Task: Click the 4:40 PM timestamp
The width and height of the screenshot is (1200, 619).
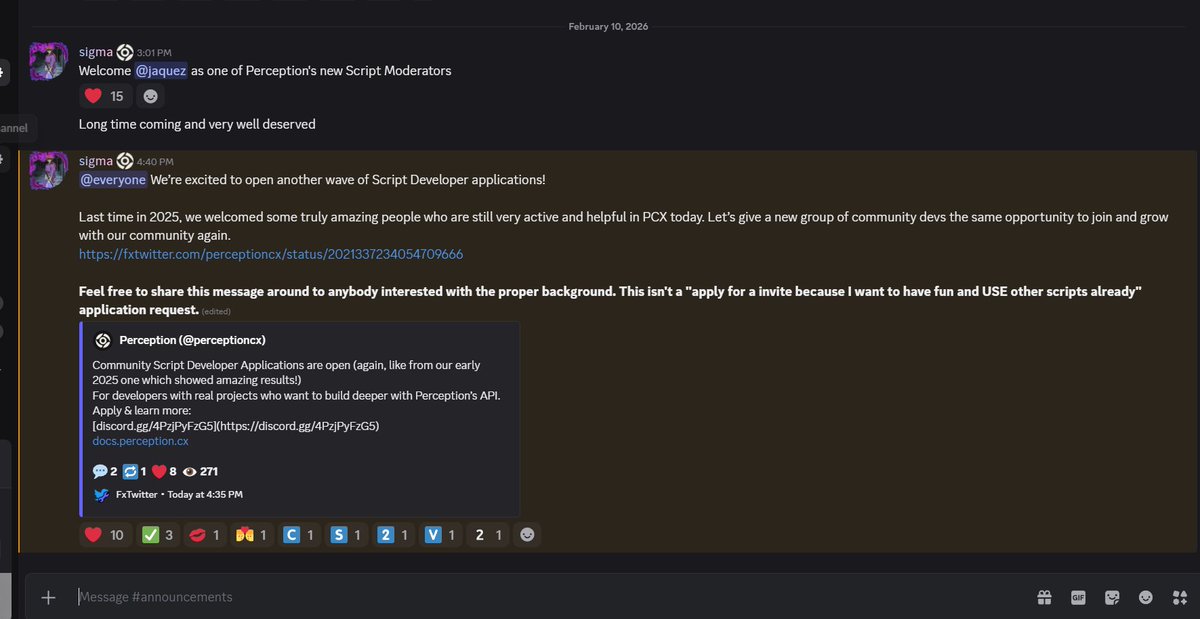Action: [156, 161]
